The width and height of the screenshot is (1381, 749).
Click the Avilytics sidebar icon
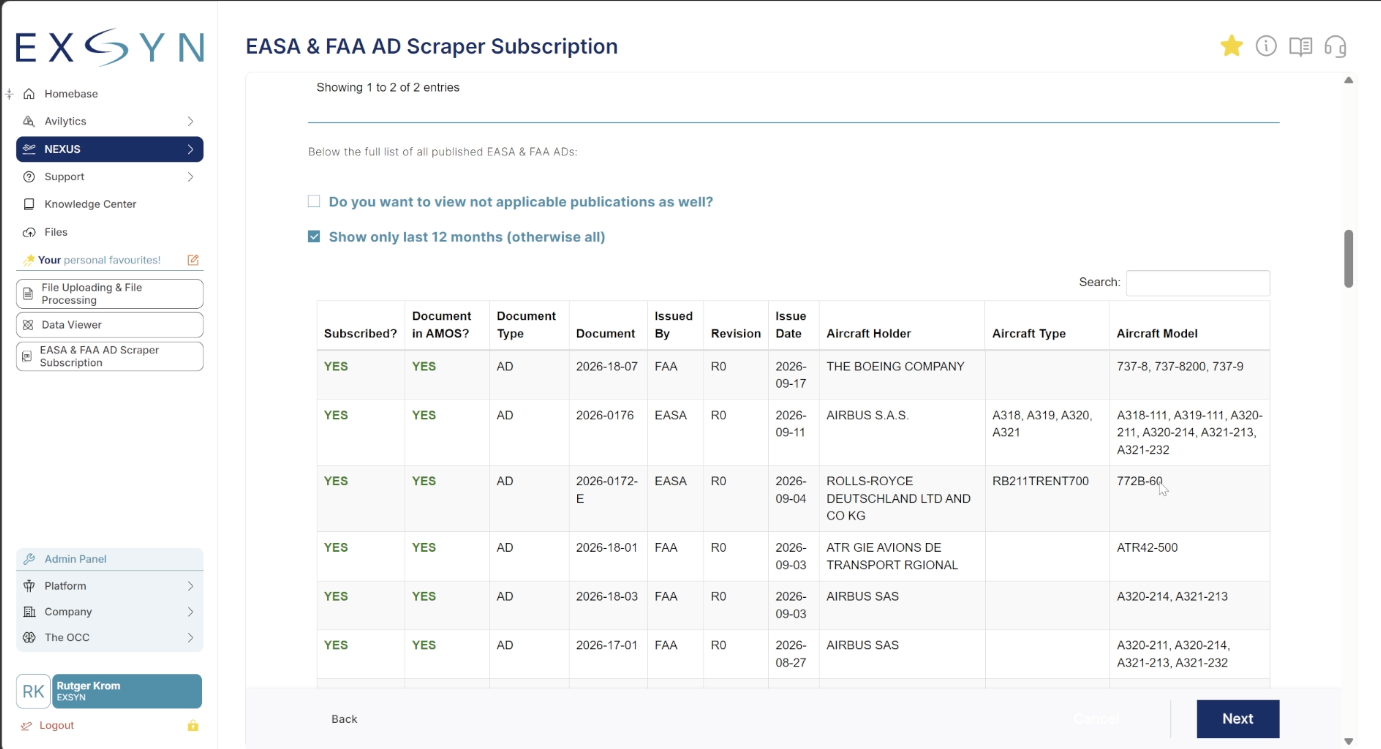pyautogui.click(x=29, y=121)
